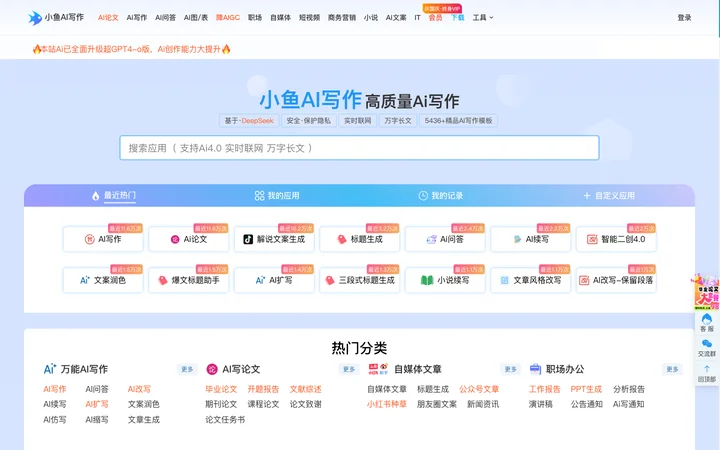Open the 标题生成 tag icon app
The width and height of the screenshot is (720, 450).
pos(360,239)
